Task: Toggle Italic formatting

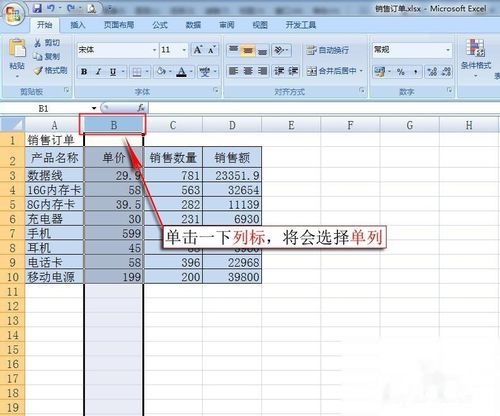Action: click(x=99, y=72)
